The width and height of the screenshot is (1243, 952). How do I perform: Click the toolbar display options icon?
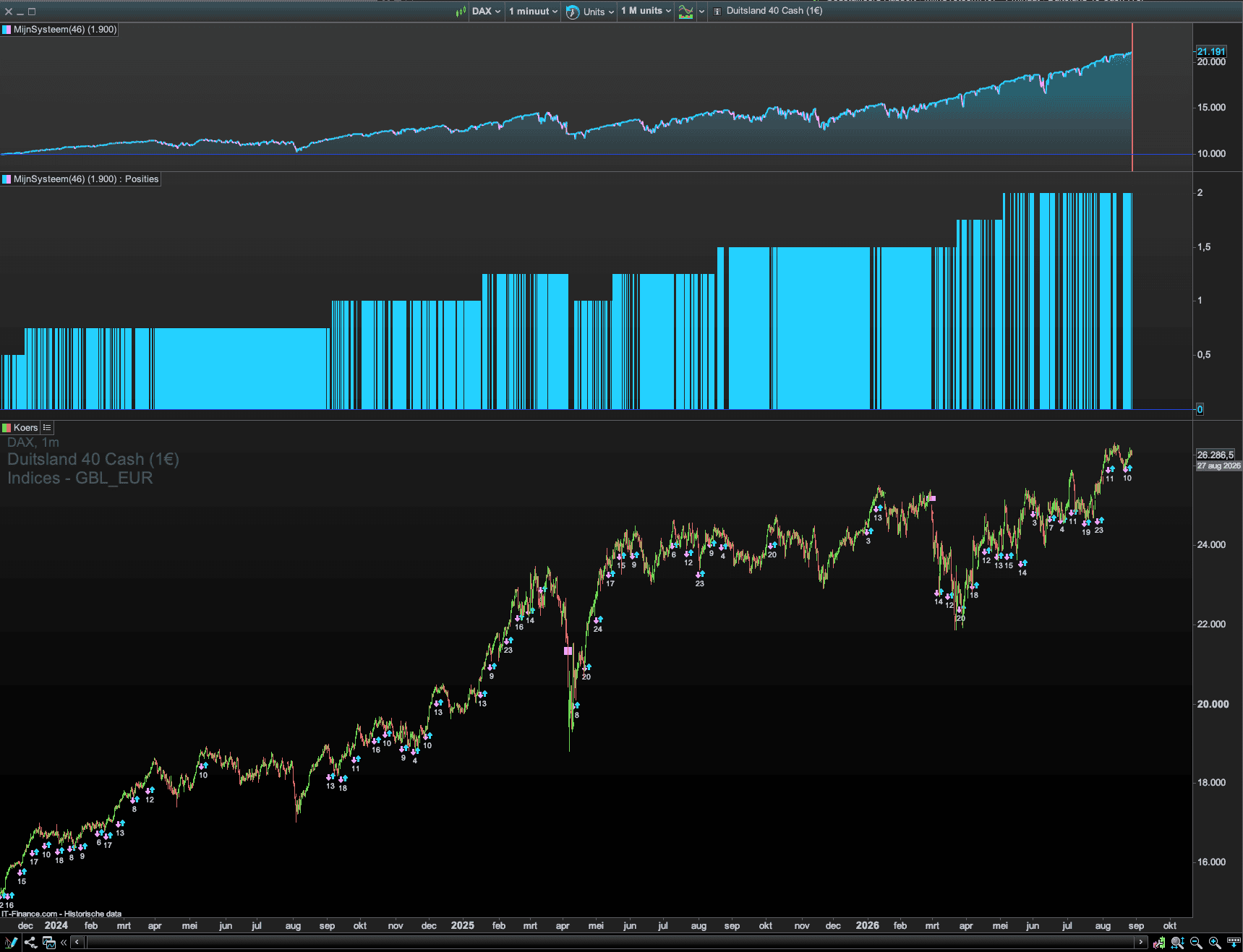click(1234, 943)
